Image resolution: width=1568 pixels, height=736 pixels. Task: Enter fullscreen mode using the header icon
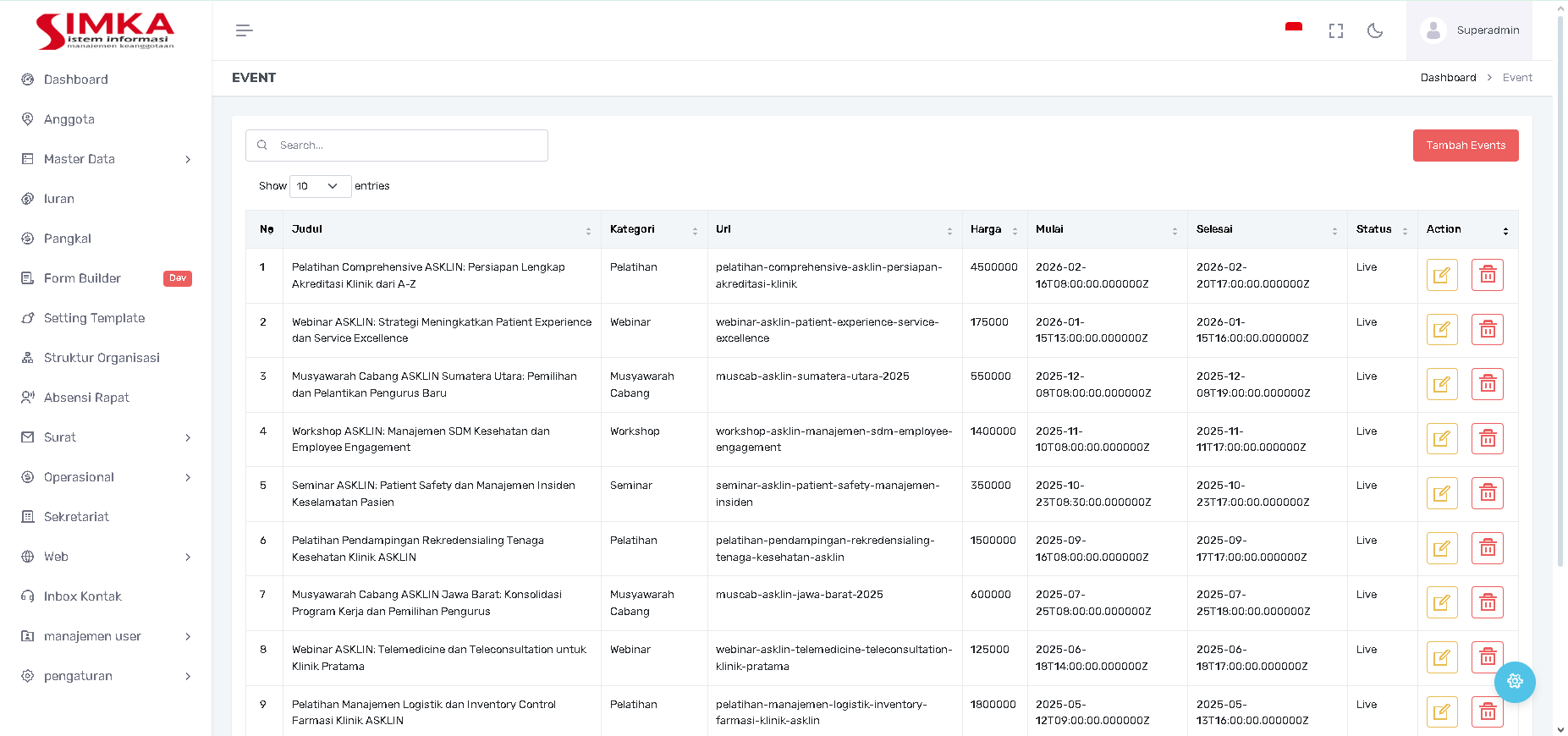pyautogui.click(x=1335, y=30)
